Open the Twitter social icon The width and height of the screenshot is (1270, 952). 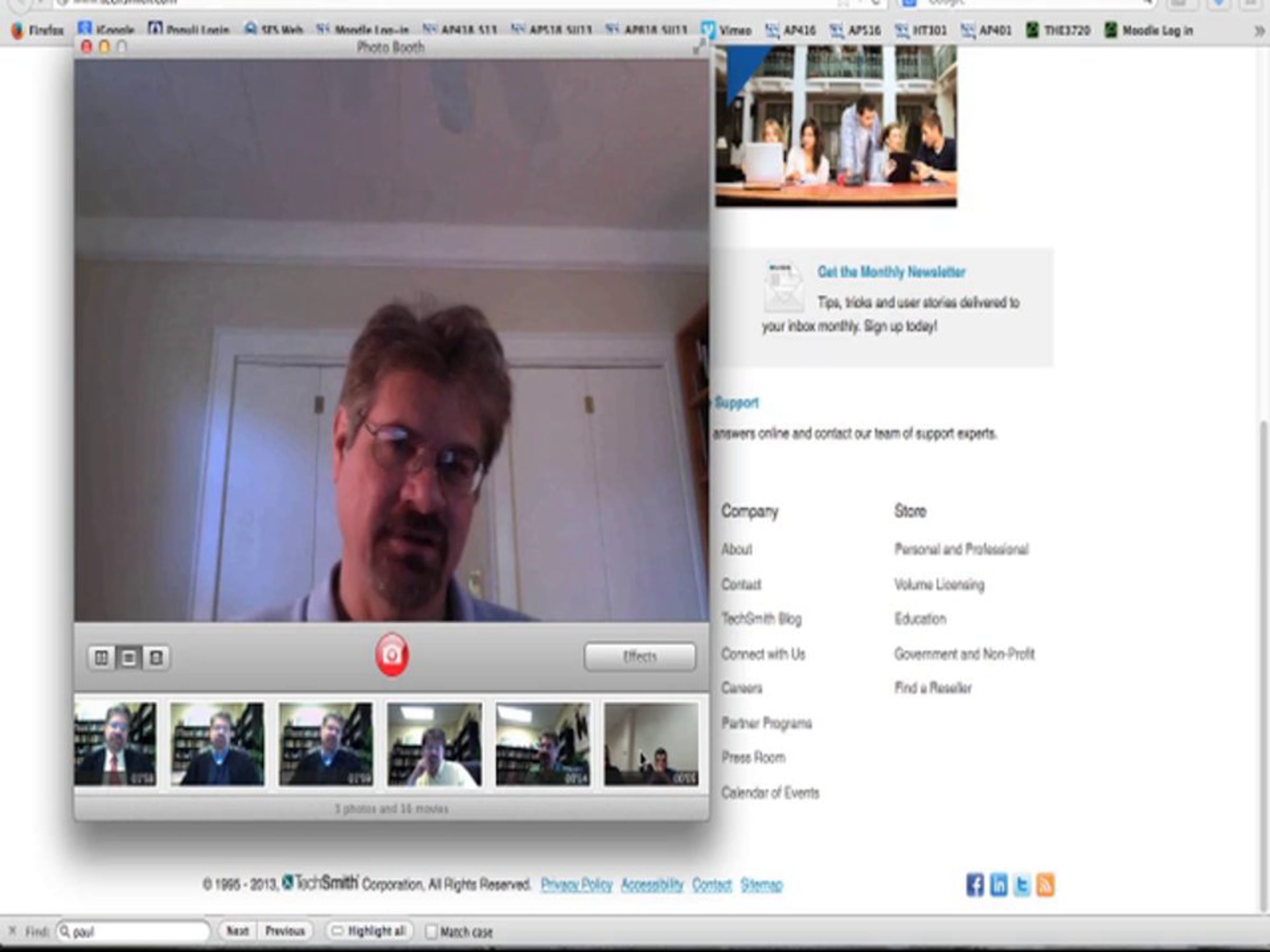click(x=1022, y=884)
